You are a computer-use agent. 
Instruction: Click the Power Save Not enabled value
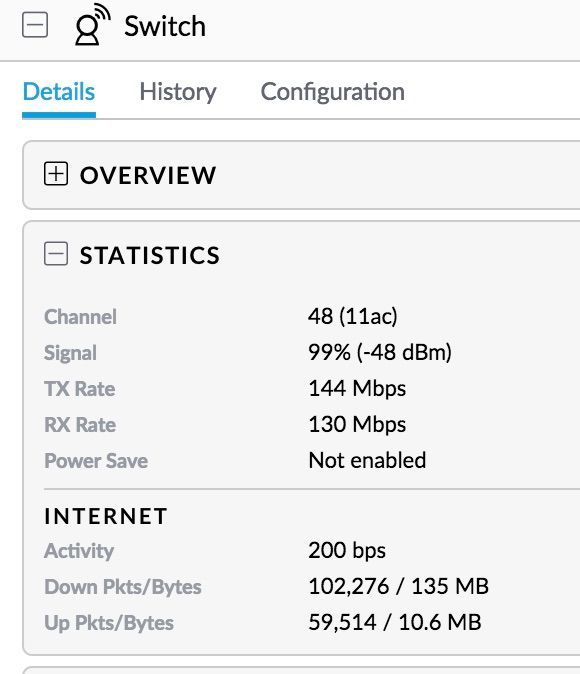pyautogui.click(x=367, y=460)
